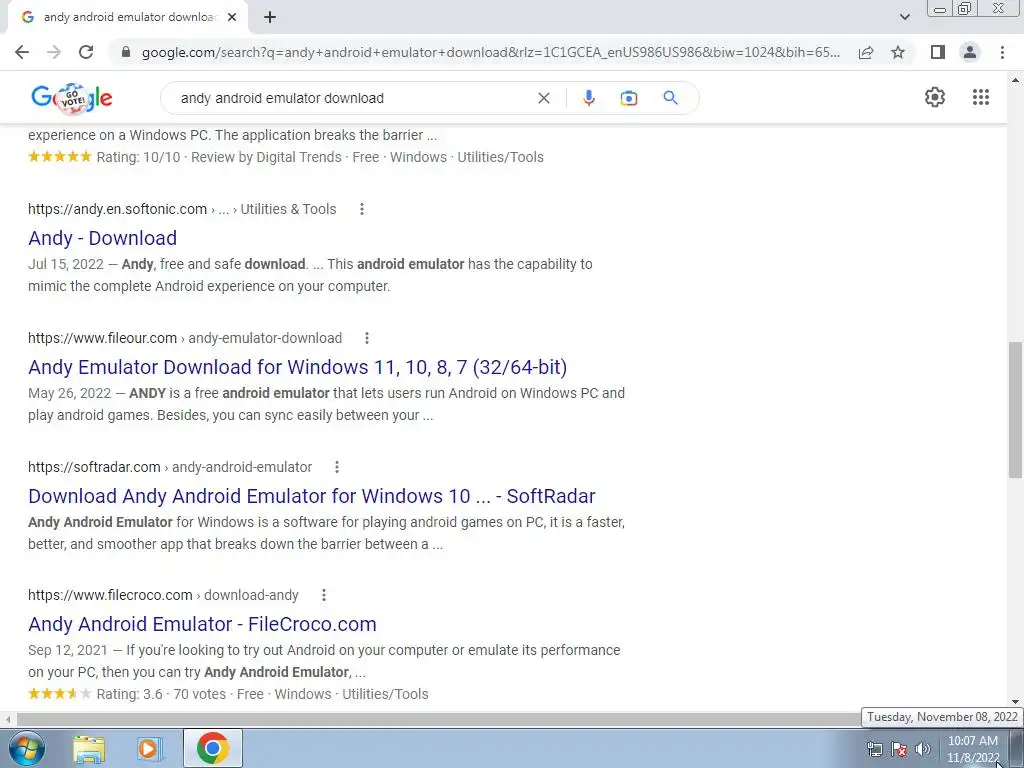Toggle the browser side panel

point(938,52)
